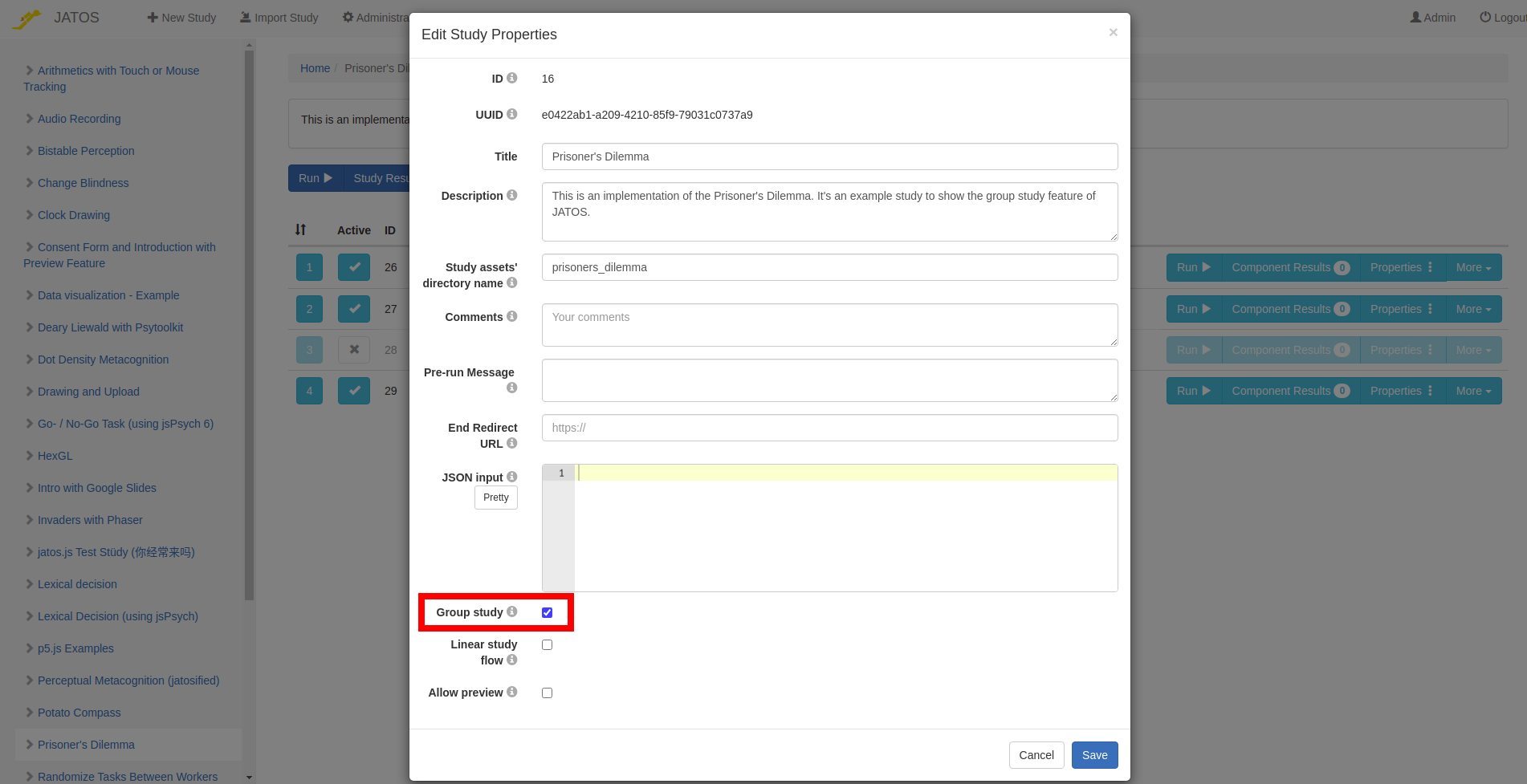The width and height of the screenshot is (1527, 784).
Task: Open More dropdown for component 26
Action: (1473, 267)
